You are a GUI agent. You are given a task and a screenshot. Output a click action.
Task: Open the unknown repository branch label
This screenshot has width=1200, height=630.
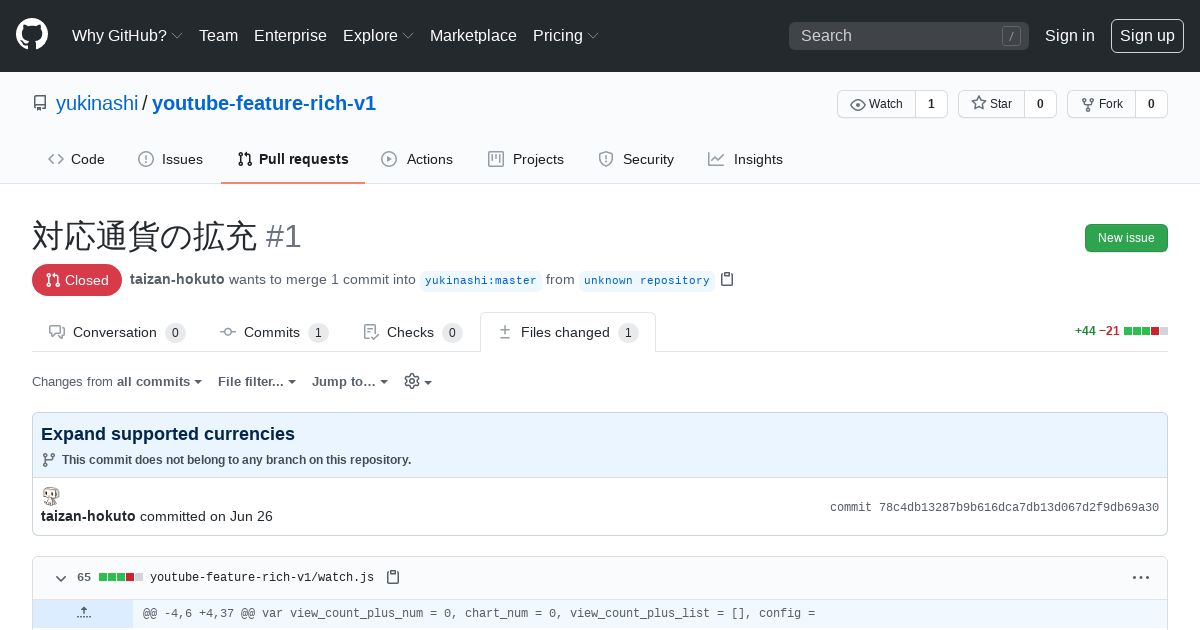[647, 280]
